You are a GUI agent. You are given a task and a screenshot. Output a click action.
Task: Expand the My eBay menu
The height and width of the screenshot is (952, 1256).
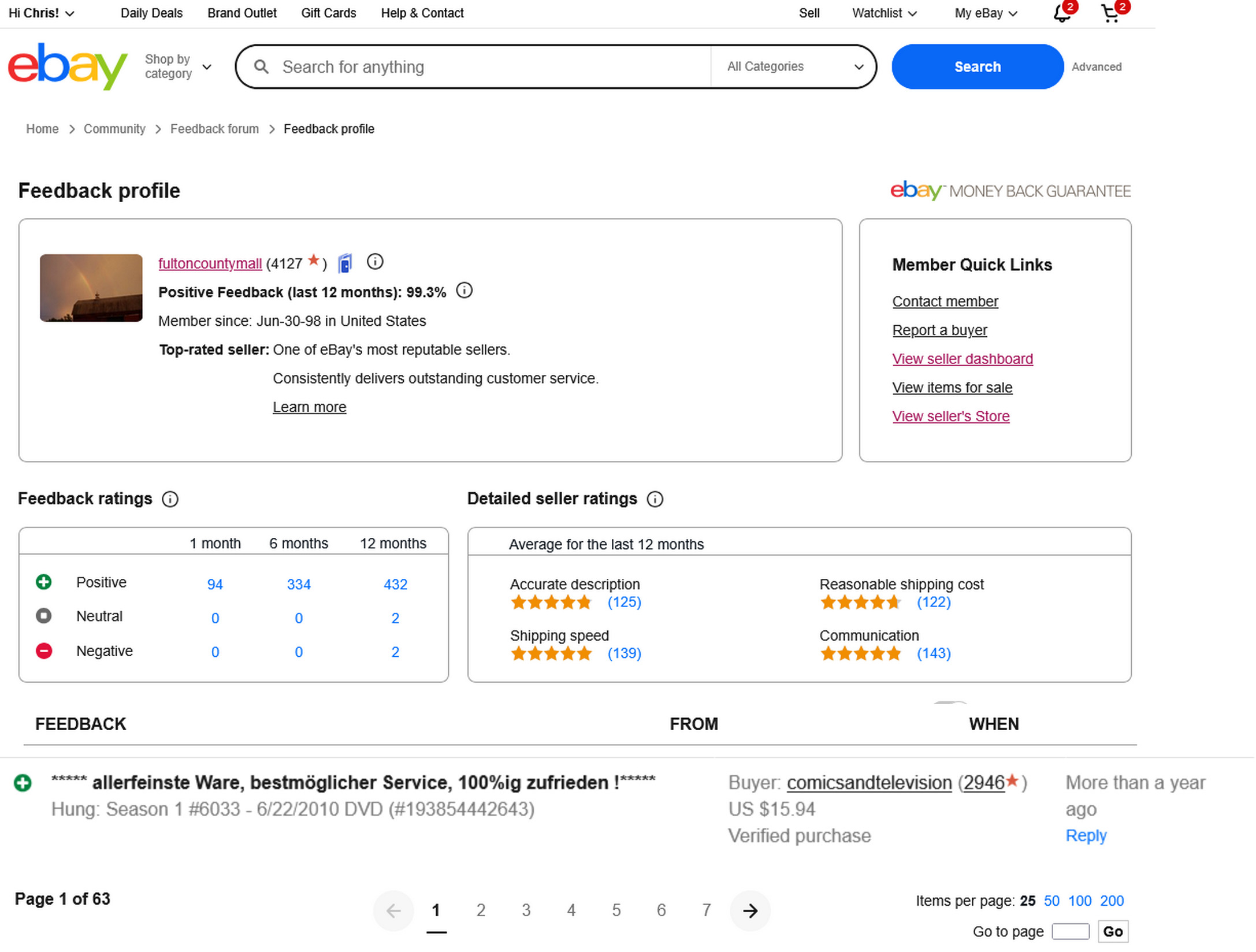(x=985, y=13)
